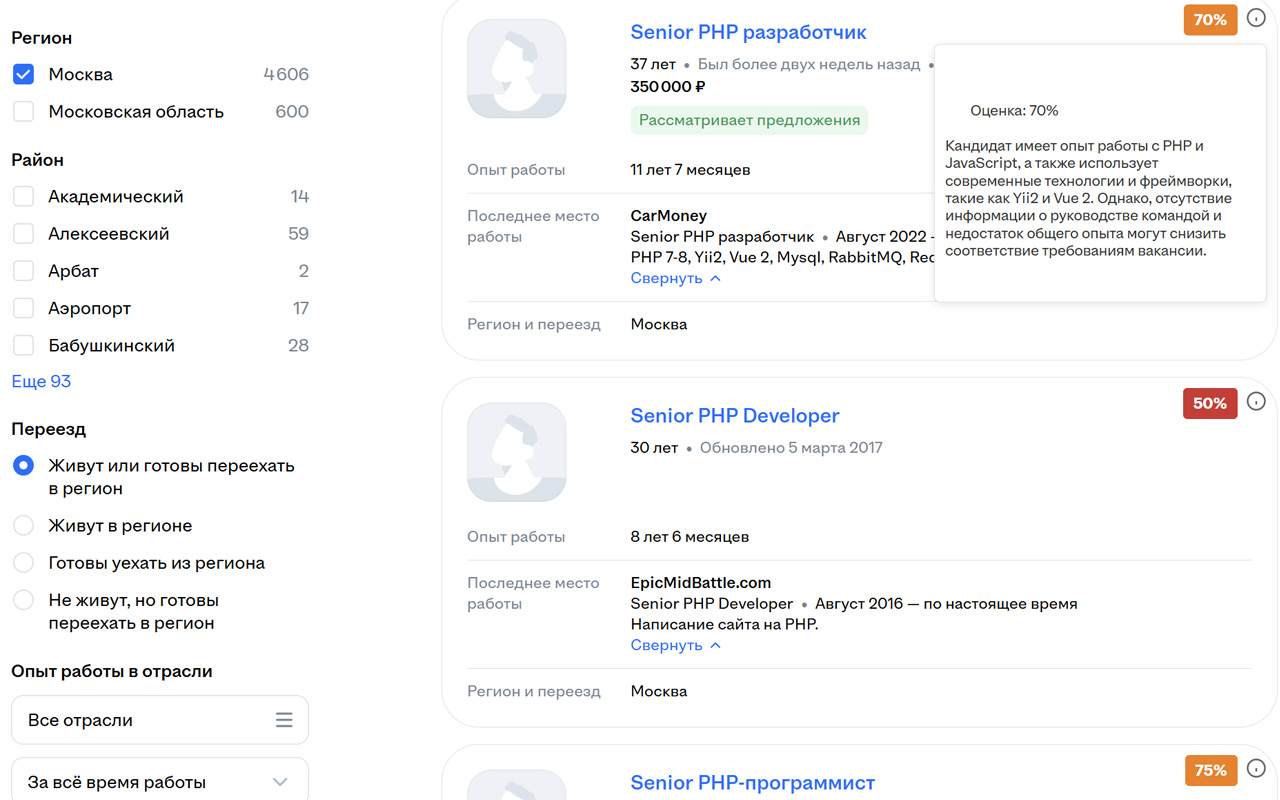The width and height of the screenshot is (1280, 800).
Task: Click the 8 лет 6 месяцев experience value
Action: point(690,536)
